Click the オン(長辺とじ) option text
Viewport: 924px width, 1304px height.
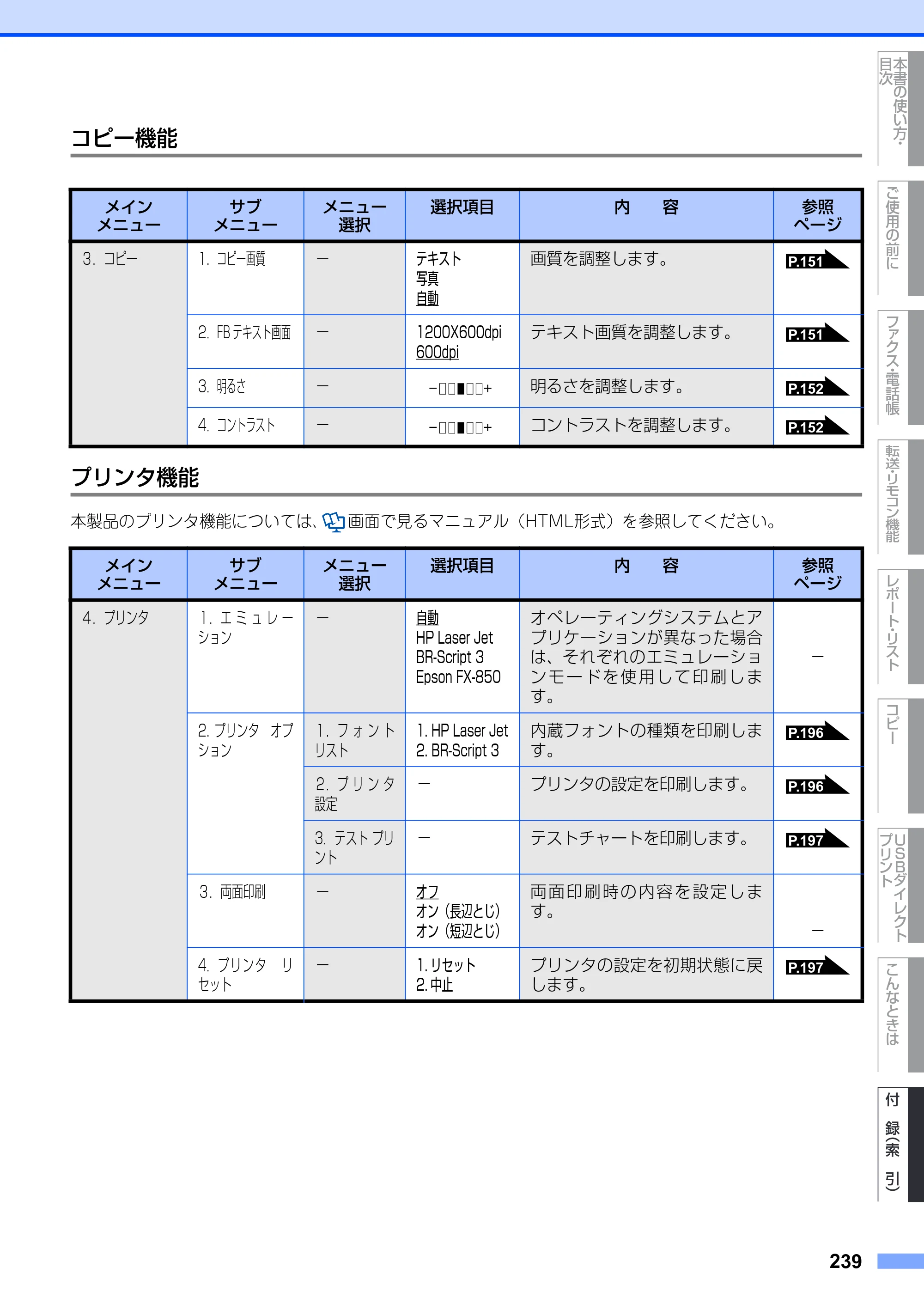(x=458, y=911)
